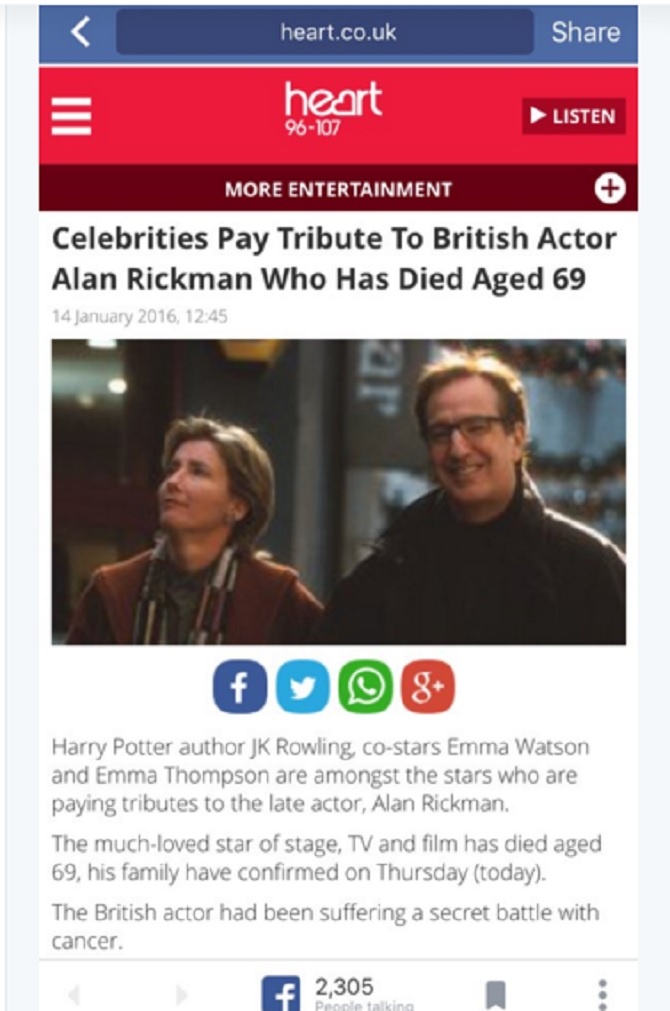Click the Share button in top bar
The height and width of the screenshot is (1011, 670).
pos(585,33)
